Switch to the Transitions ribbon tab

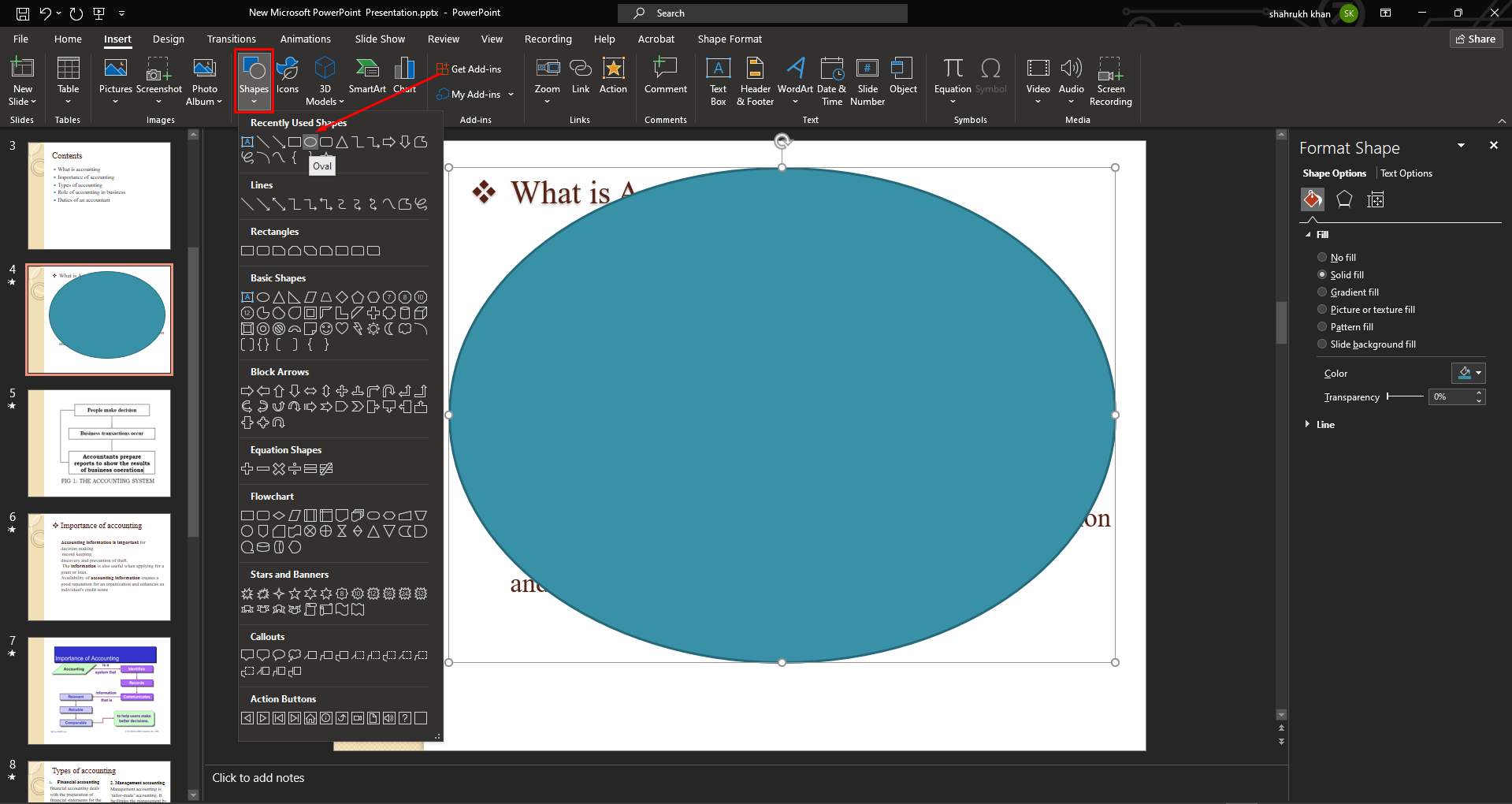click(x=231, y=39)
